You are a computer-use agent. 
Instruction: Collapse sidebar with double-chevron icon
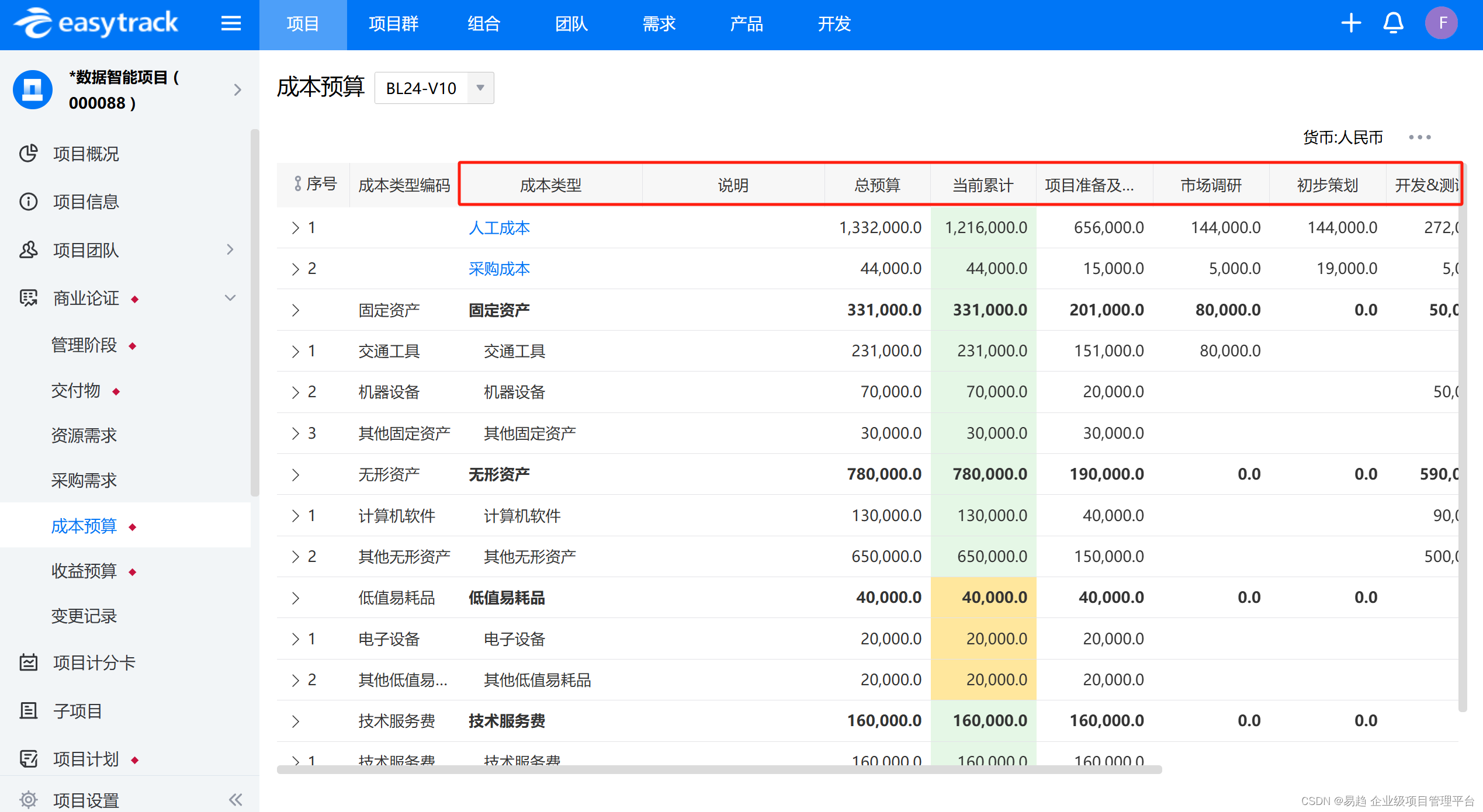(x=235, y=799)
